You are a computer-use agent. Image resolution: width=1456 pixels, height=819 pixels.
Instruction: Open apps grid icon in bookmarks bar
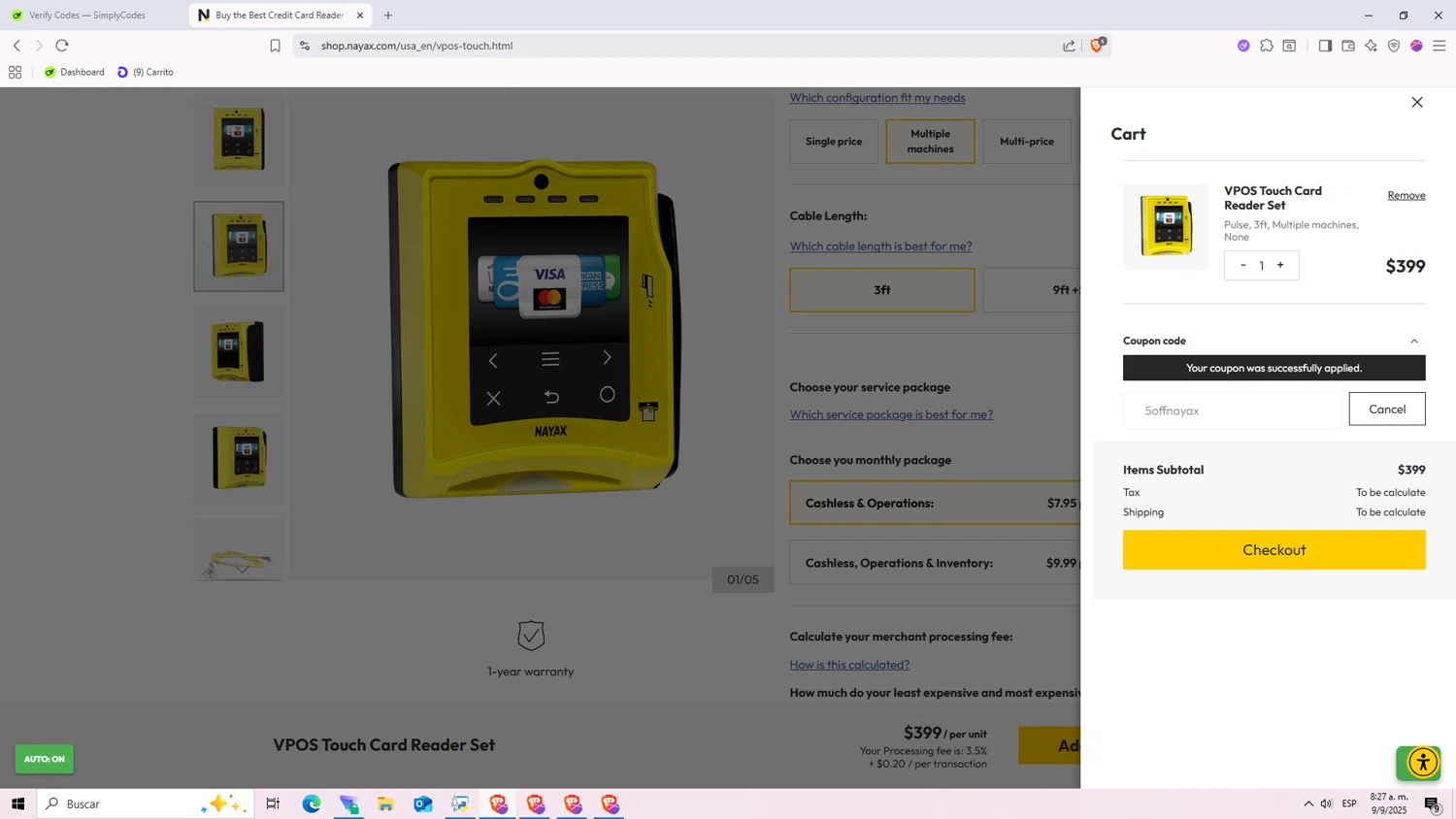pos(15,72)
